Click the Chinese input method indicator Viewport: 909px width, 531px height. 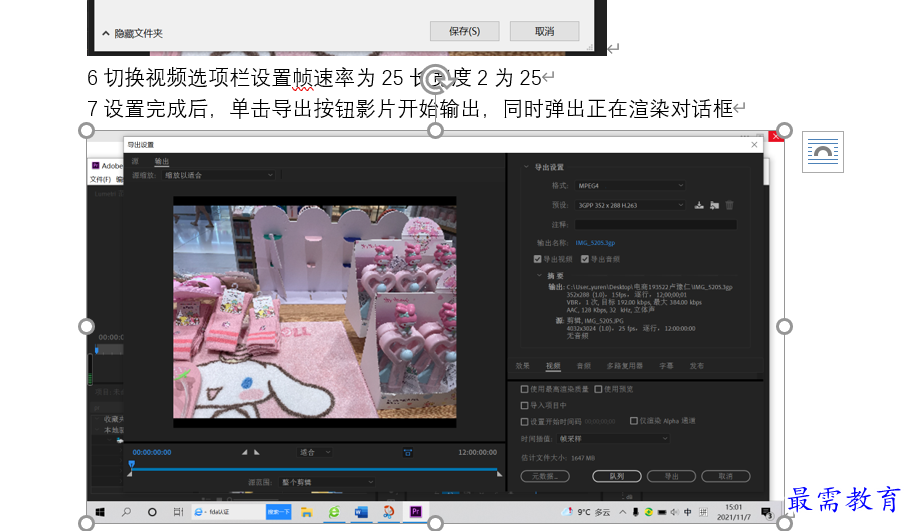(x=688, y=512)
